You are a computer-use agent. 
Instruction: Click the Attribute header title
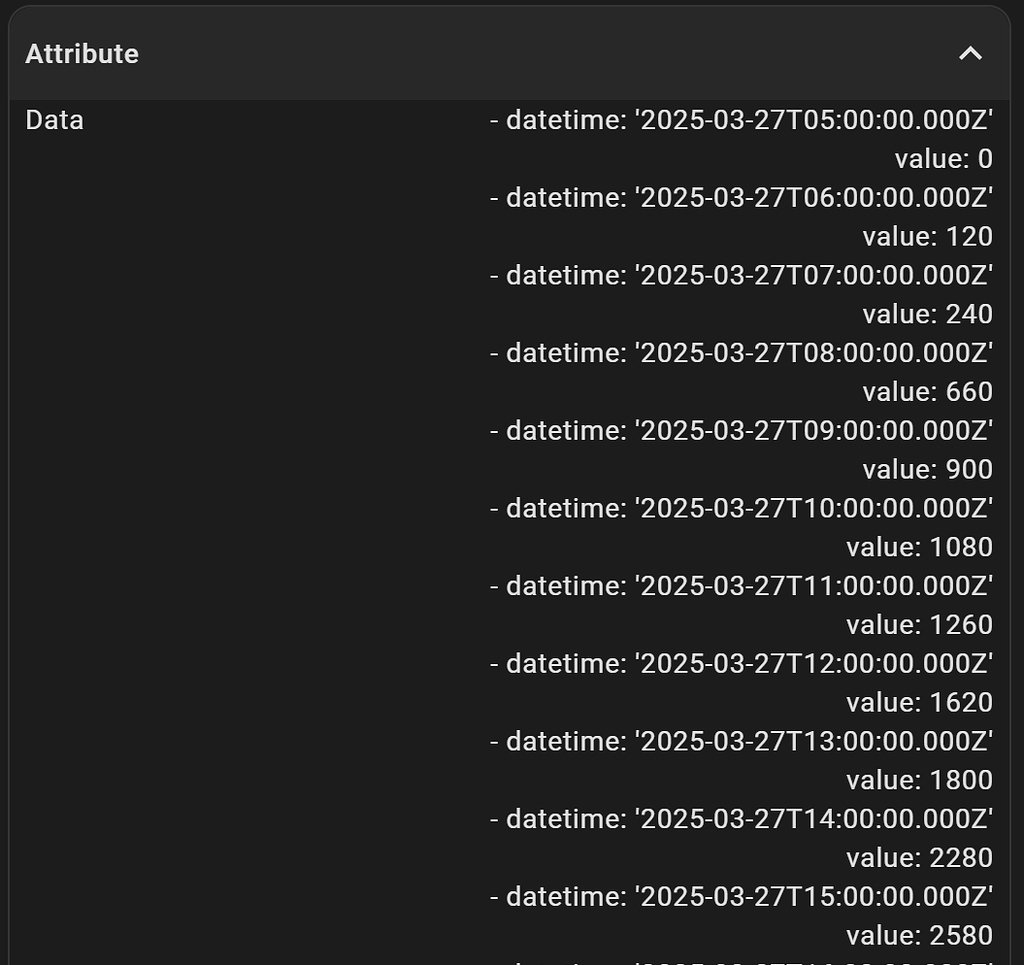click(x=82, y=54)
